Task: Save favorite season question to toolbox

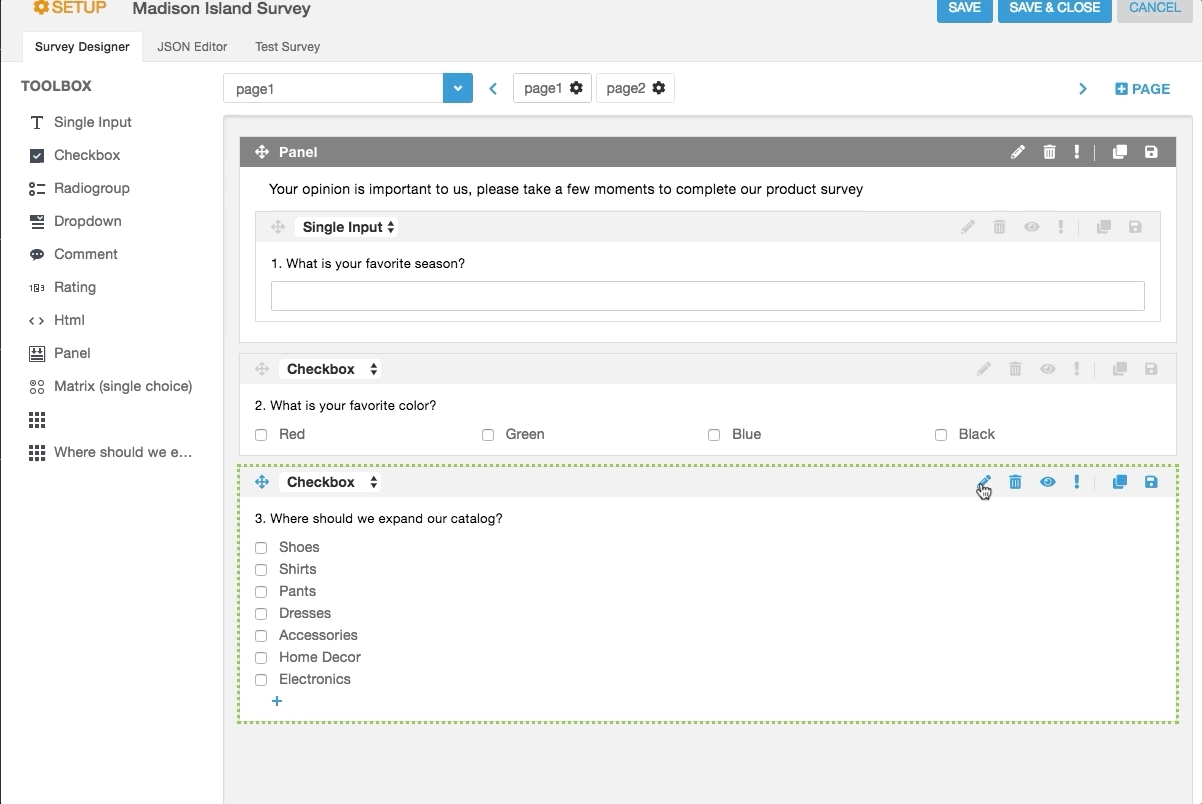Action: coord(1135,227)
